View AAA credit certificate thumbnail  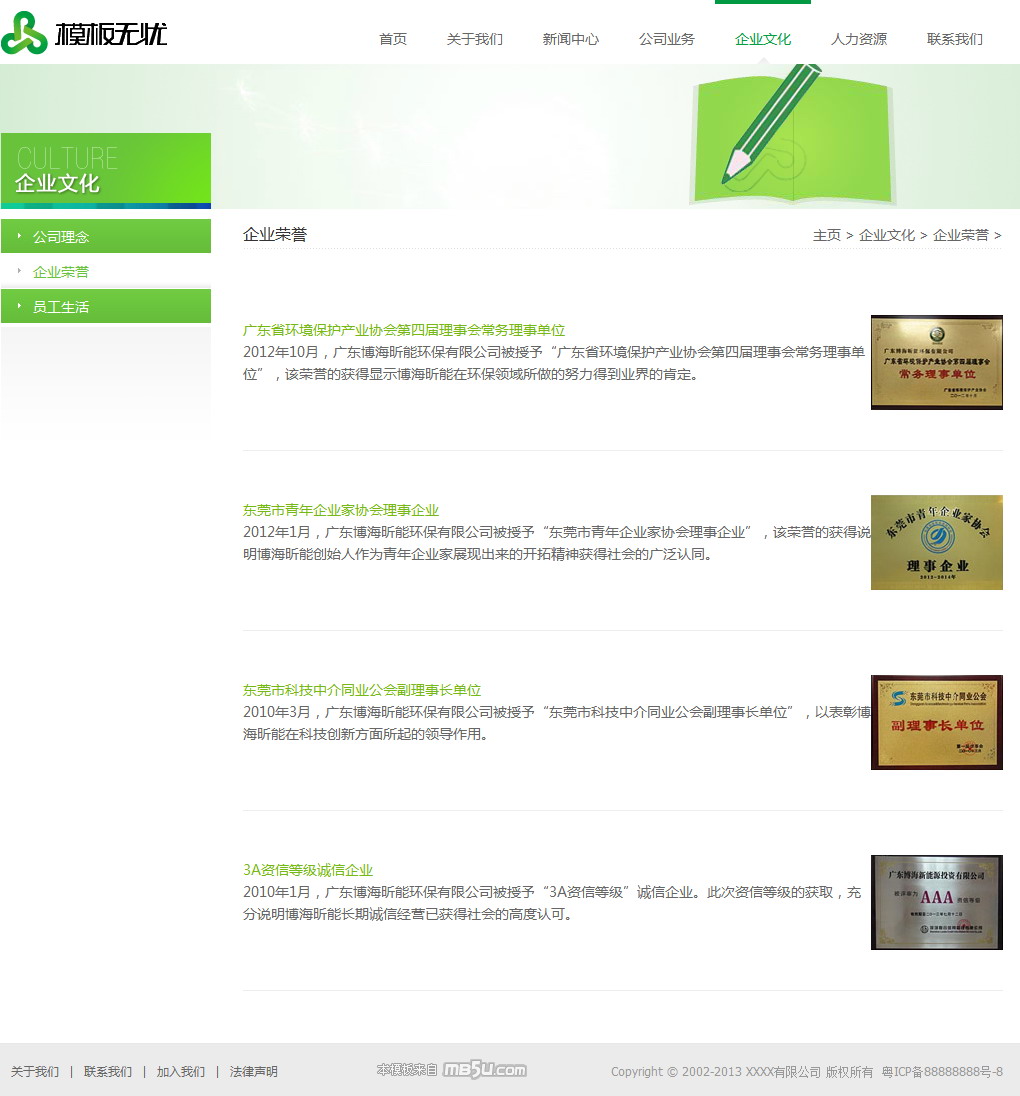[x=936, y=902]
